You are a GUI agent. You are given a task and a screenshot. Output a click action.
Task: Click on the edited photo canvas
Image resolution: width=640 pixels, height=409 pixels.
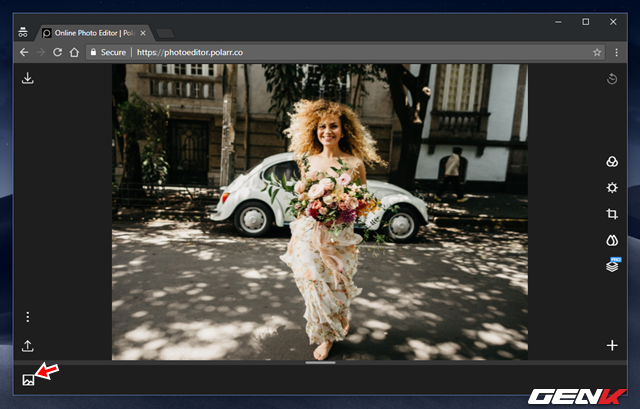click(x=320, y=212)
